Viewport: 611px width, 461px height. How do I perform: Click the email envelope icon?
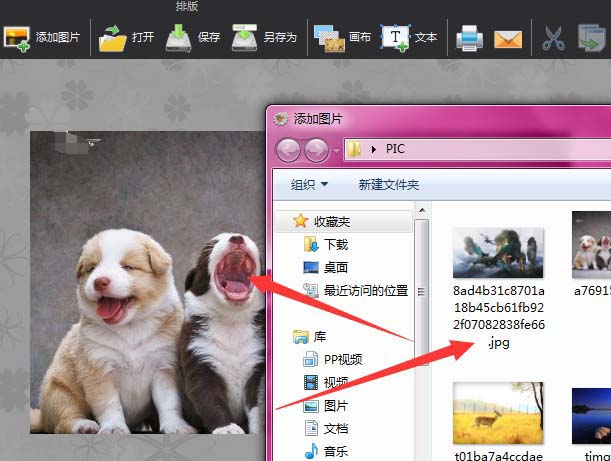coord(508,39)
